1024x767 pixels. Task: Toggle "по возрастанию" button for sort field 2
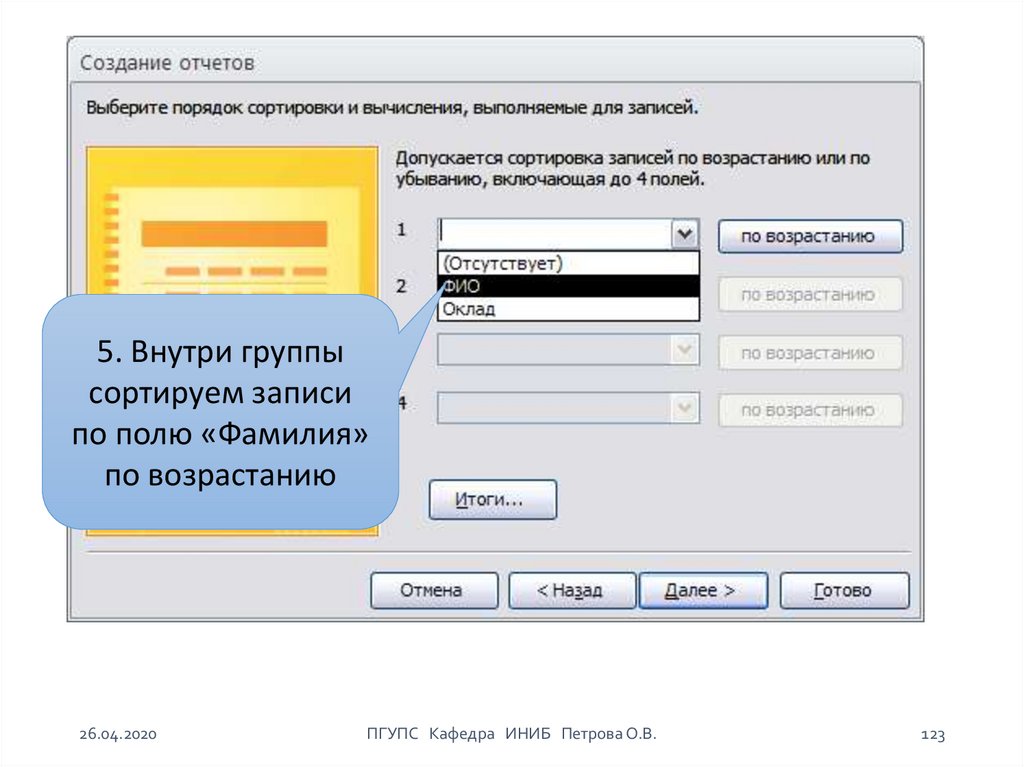coord(810,295)
